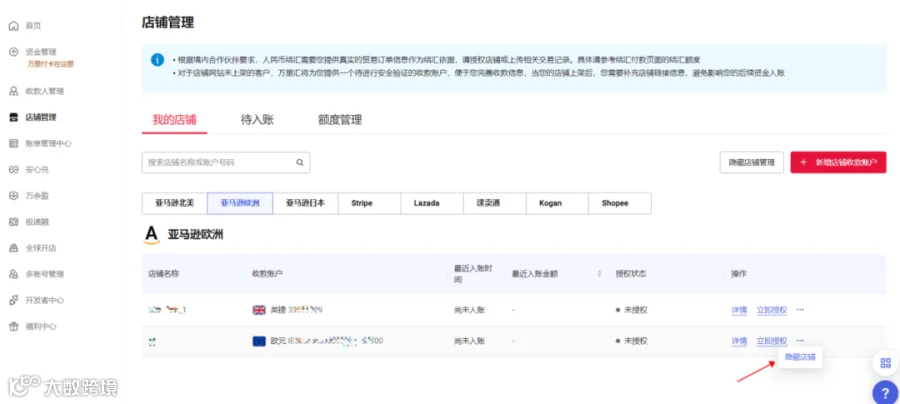The image size is (900, 404).
Task: Click 尚未入账 in the 欧元 row
Action: point(469,341)
